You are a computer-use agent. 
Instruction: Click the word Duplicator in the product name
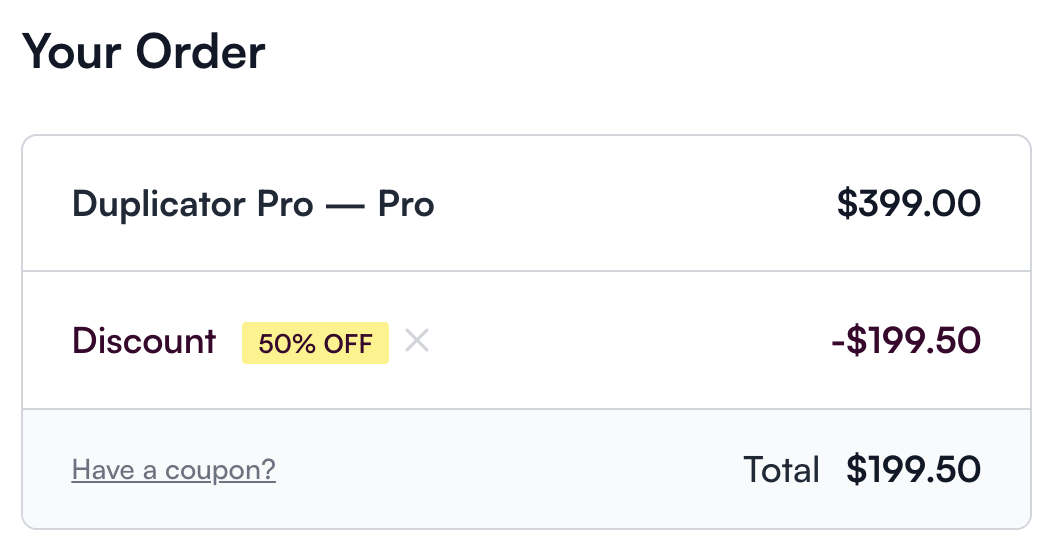[x=159, y=204]
